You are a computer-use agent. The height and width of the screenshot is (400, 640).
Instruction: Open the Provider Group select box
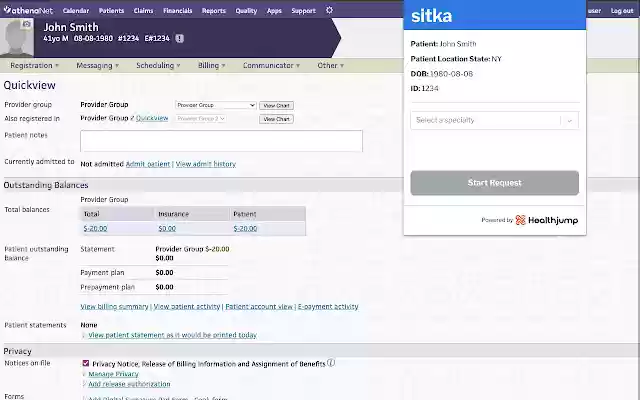[216, 105]
